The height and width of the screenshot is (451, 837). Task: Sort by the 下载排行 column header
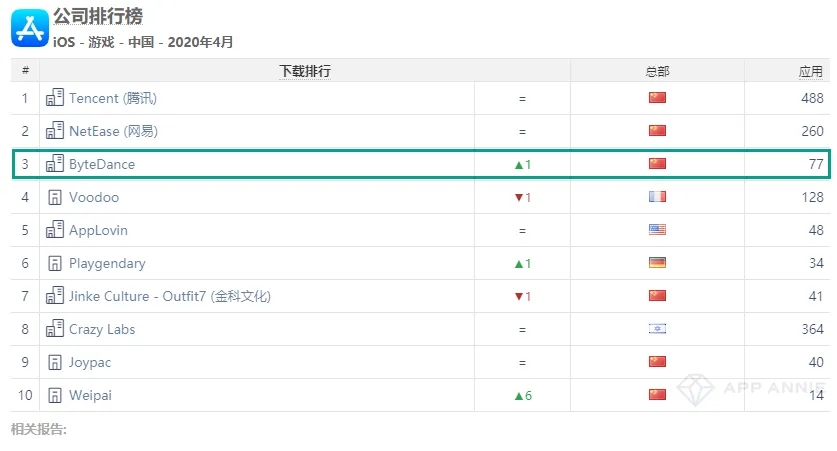305,71
